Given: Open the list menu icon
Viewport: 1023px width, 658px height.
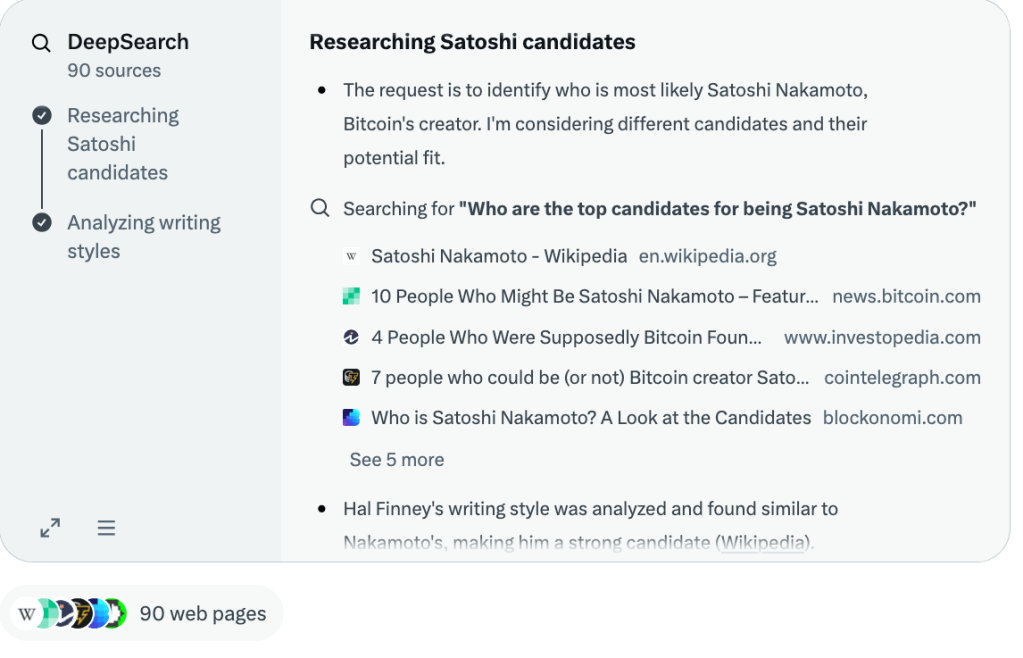Looking at the screenshot, I should pos(106,528).
